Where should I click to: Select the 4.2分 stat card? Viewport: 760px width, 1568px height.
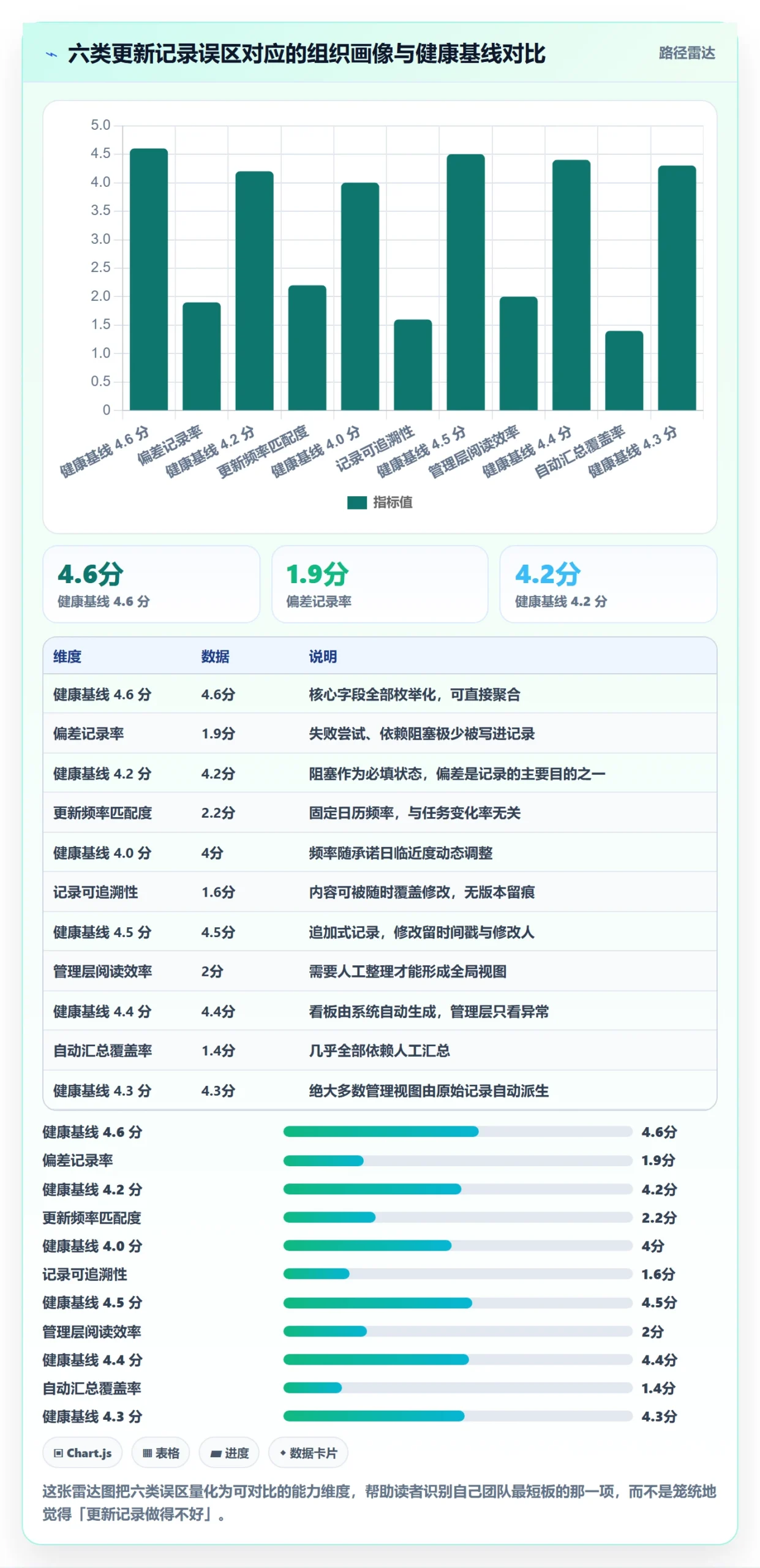(x=608, y=584)
